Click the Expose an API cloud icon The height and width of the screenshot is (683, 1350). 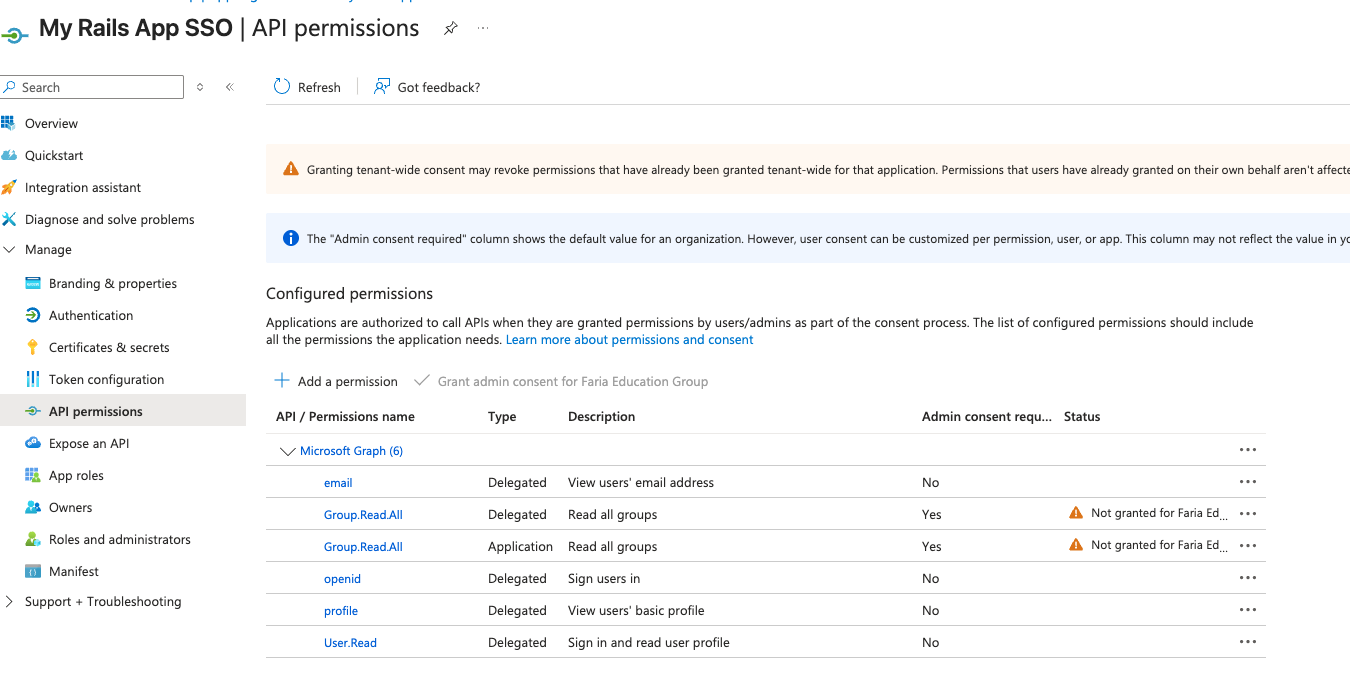click(x=32, y=443)
